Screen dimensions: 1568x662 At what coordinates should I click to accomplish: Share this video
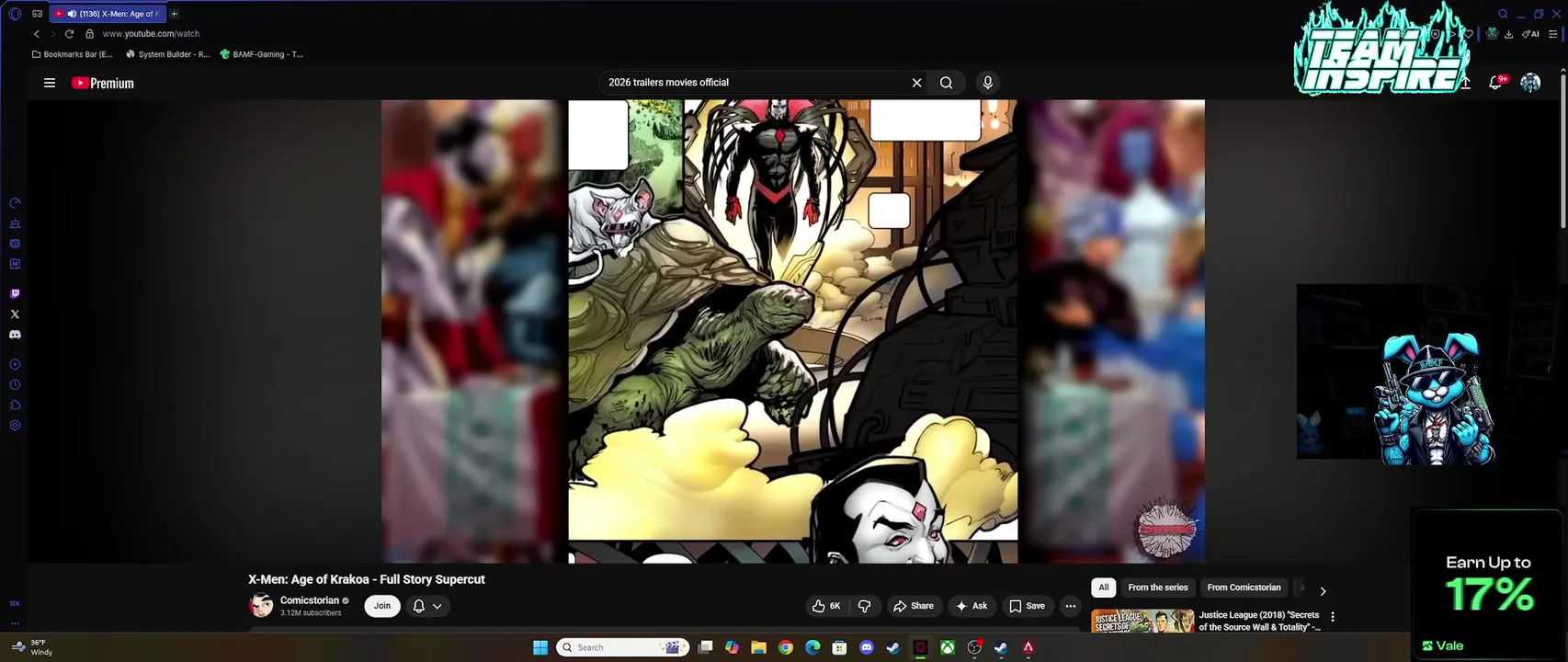(x=913, y=606)
